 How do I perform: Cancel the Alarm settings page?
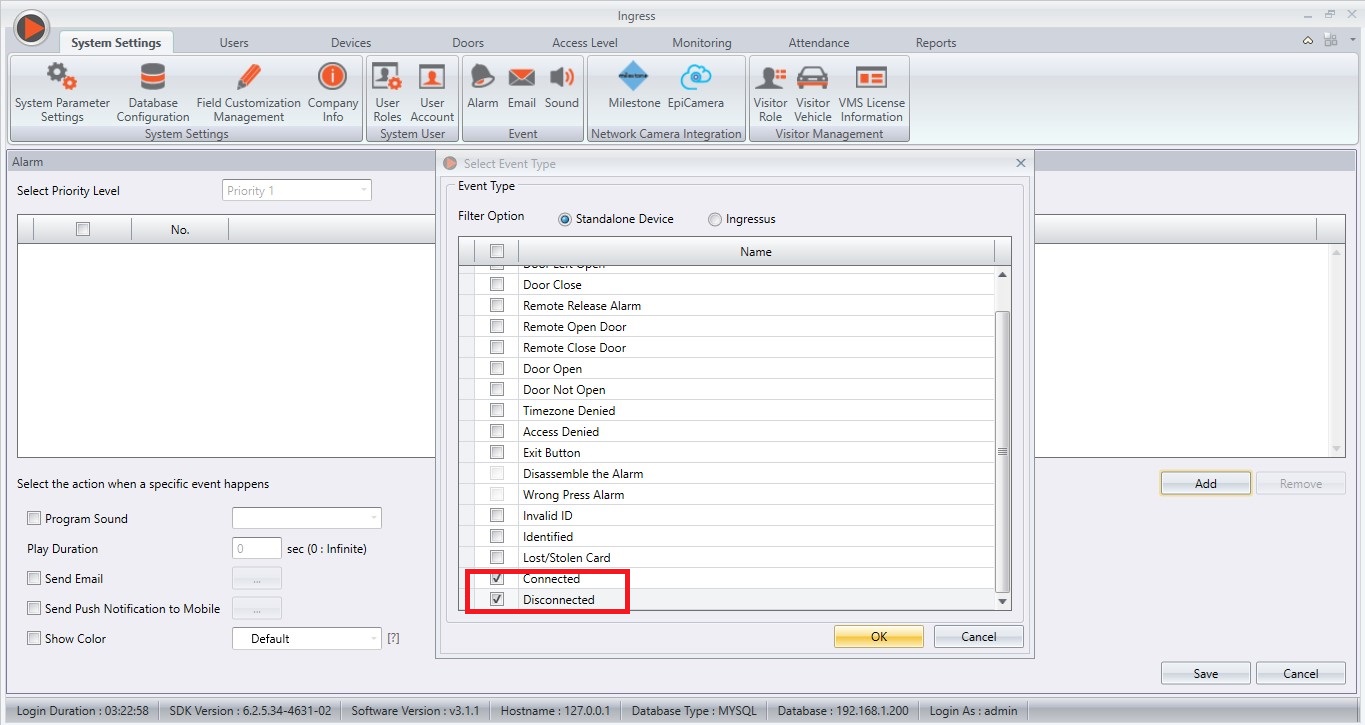1301,673
